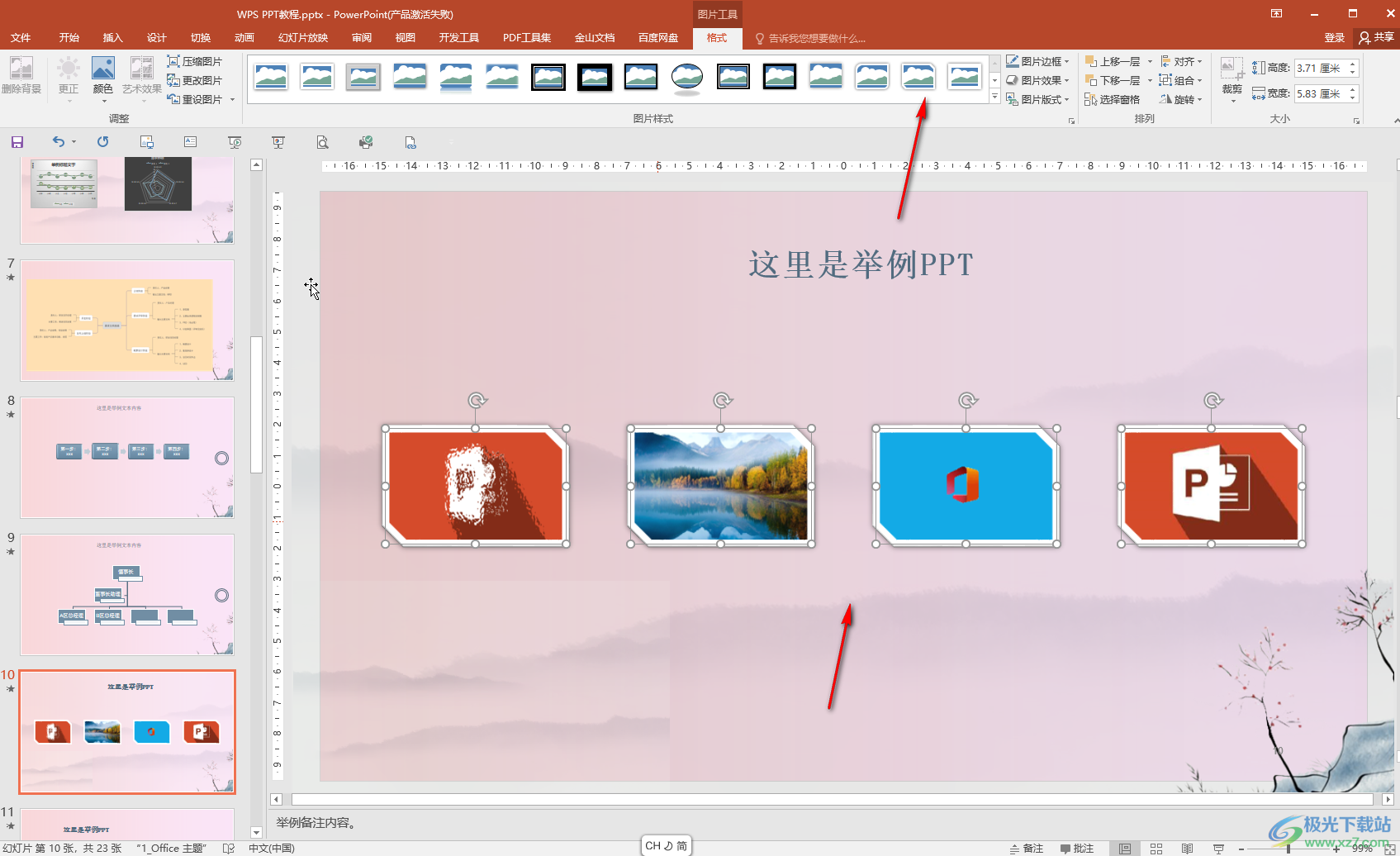Click the notes area text 举例备注内容
This screenshot has width=1400, height=856.
(x=317, y=823)
